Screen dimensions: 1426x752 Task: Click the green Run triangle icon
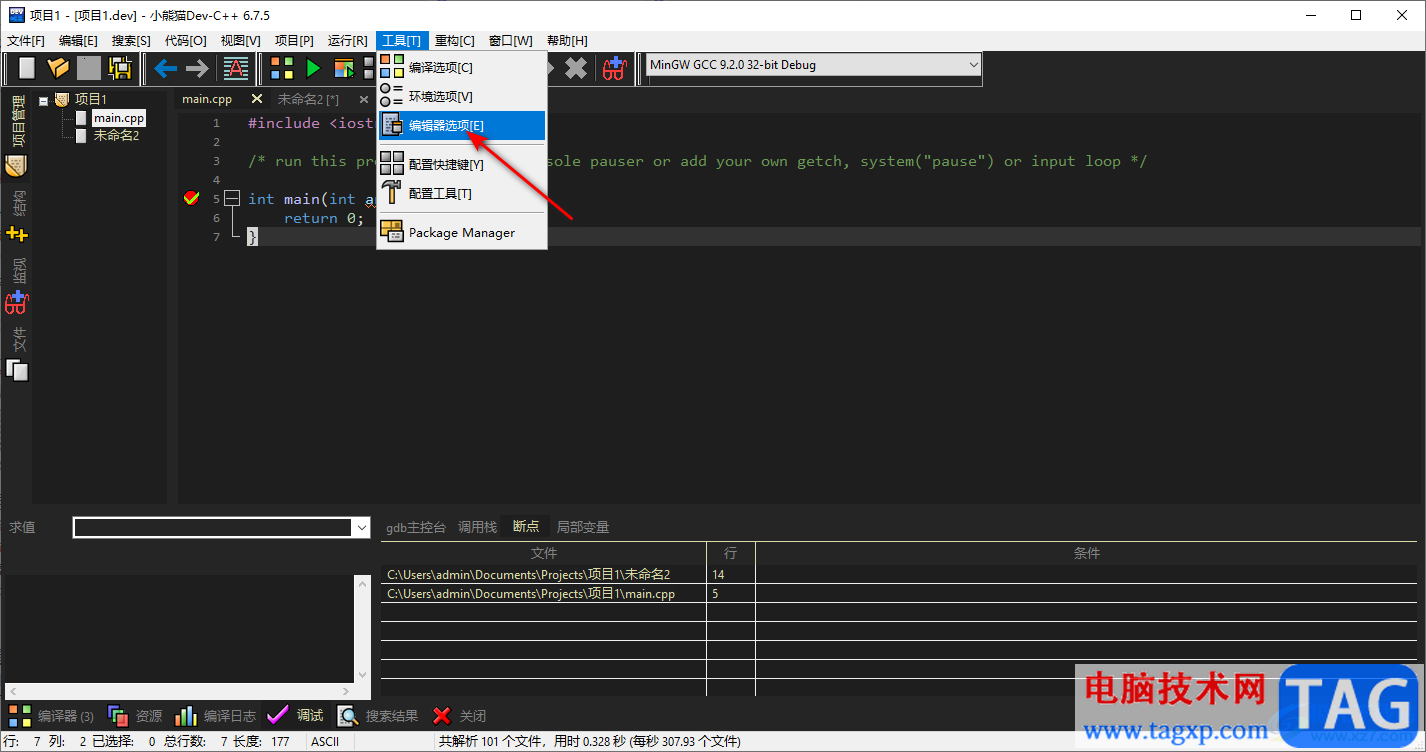(313, 68)
